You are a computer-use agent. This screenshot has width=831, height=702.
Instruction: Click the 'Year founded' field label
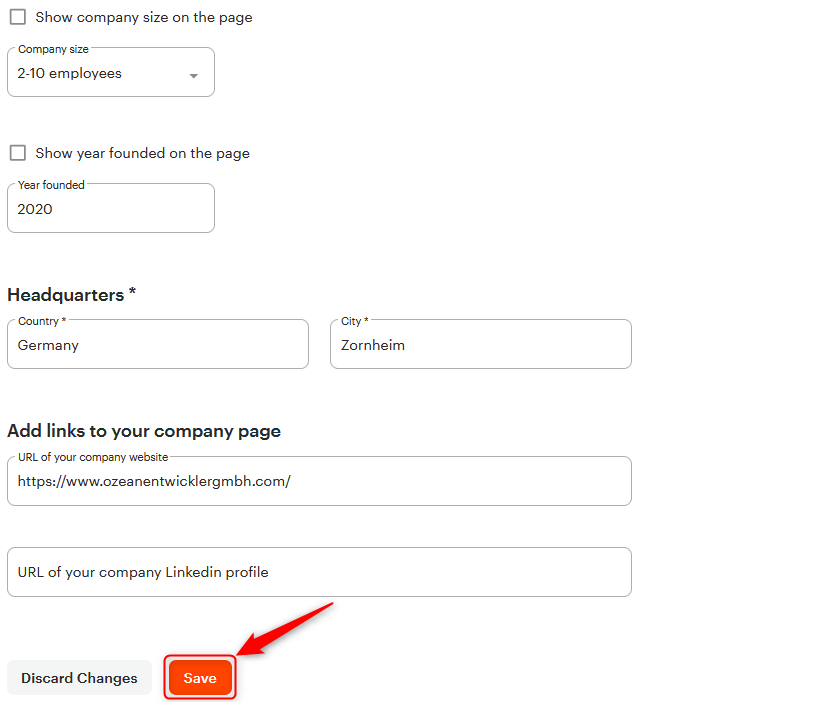pyautogui.click(x=51, y=185)
